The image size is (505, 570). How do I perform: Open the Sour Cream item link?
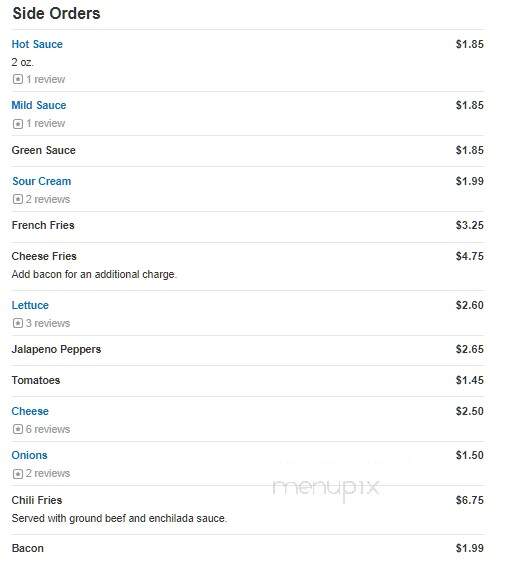(42, 181)
